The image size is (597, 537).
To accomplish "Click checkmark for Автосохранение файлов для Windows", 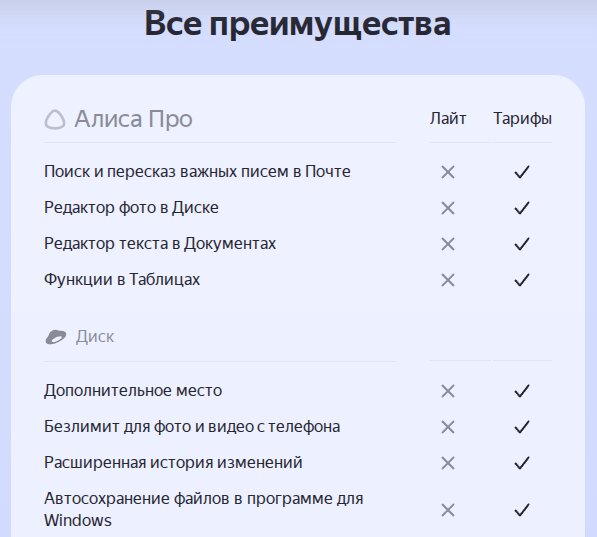I will click(x=522, y=510).
